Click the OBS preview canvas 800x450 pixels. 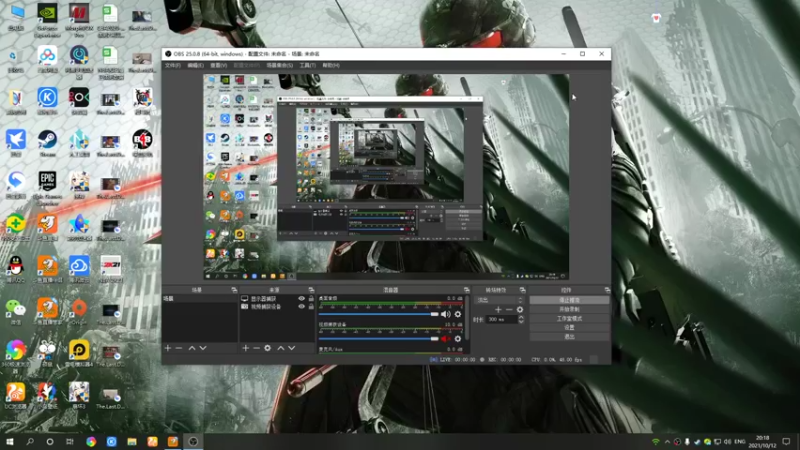coord(386,177)
